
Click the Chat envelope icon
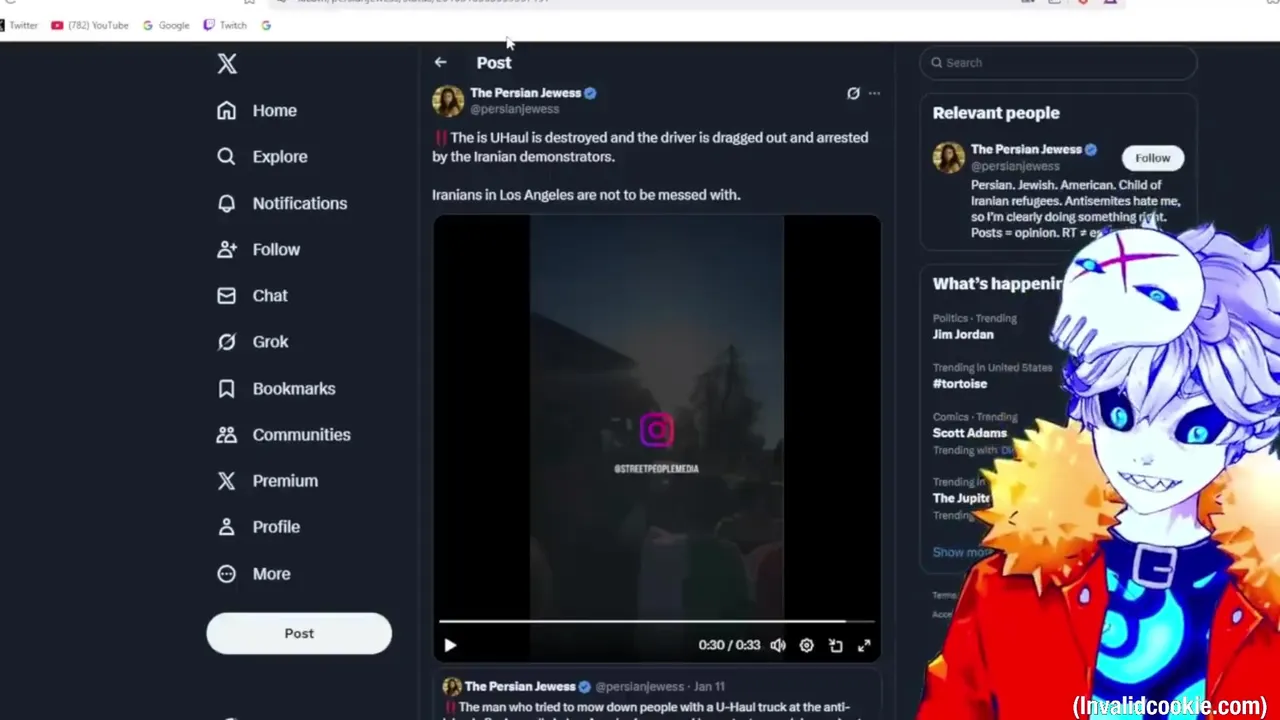pyautogui.click(x=227, y=295)
